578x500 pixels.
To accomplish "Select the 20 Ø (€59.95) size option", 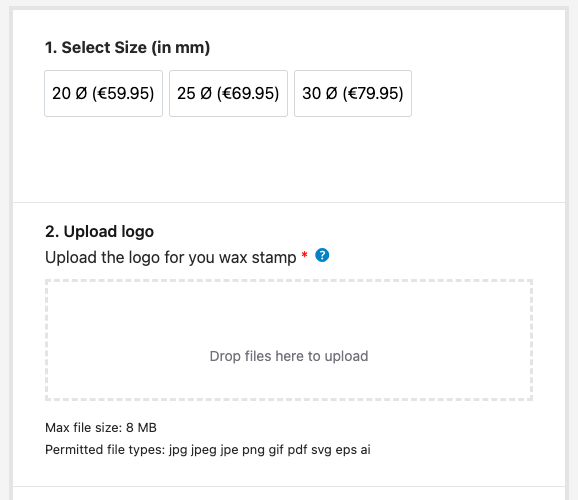I will pos(103,94).
